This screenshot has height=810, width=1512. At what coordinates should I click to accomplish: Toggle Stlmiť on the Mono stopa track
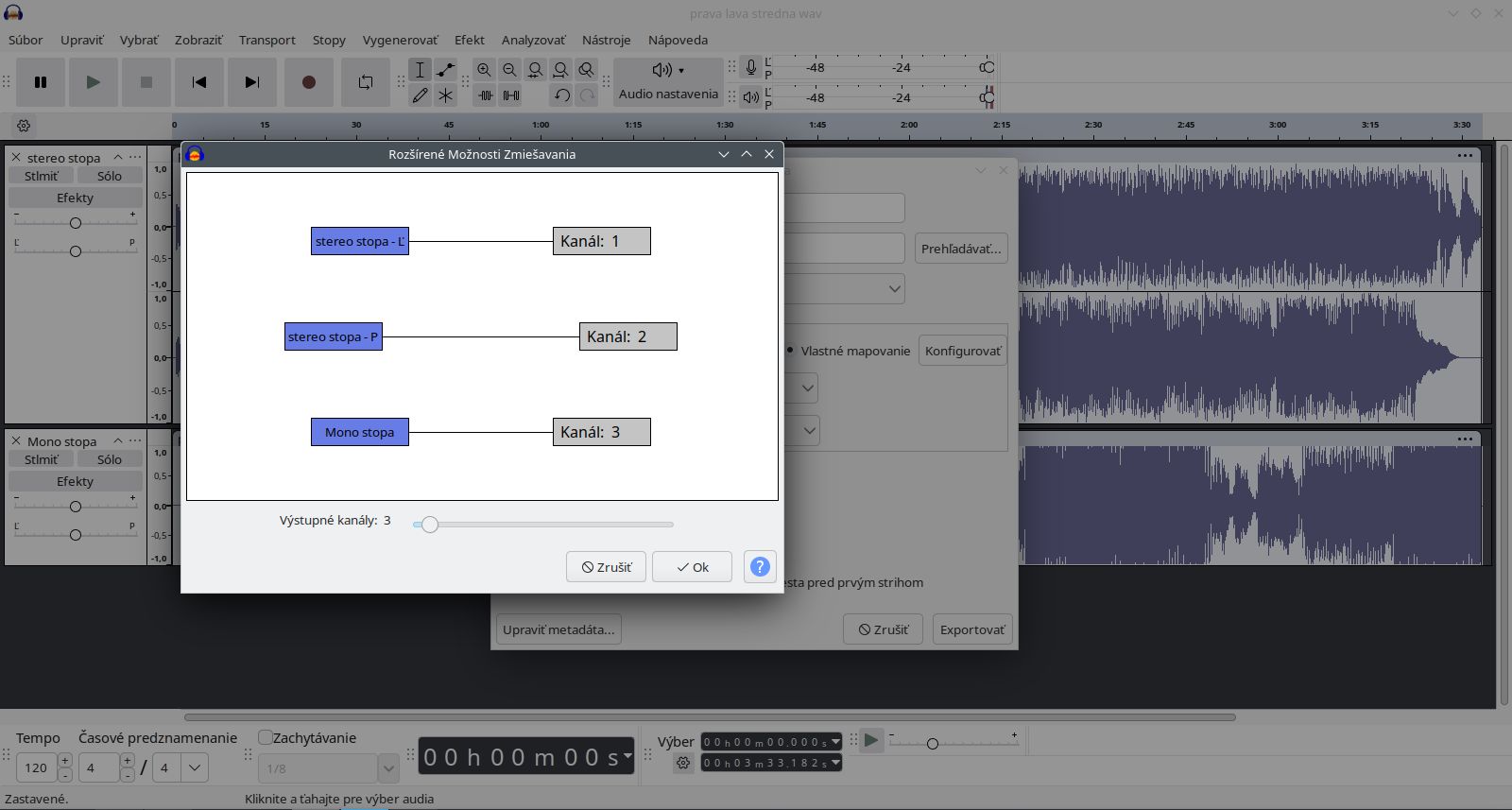41,459
